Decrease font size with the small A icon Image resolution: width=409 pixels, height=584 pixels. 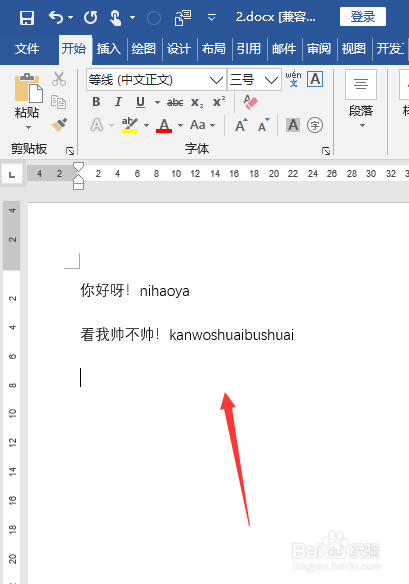pos(264,125)
